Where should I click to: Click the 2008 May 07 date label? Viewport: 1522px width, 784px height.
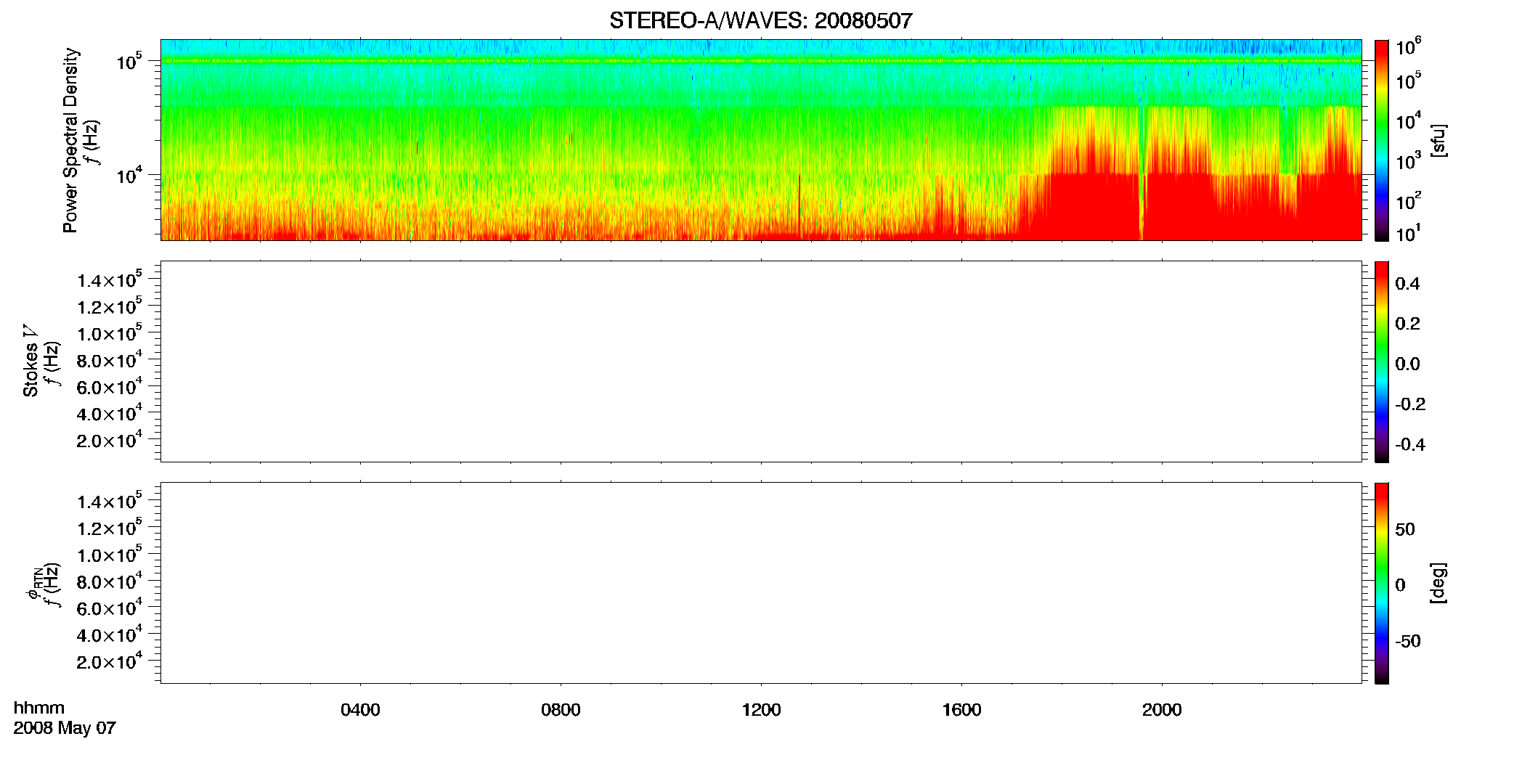click(x=65, y=727)
